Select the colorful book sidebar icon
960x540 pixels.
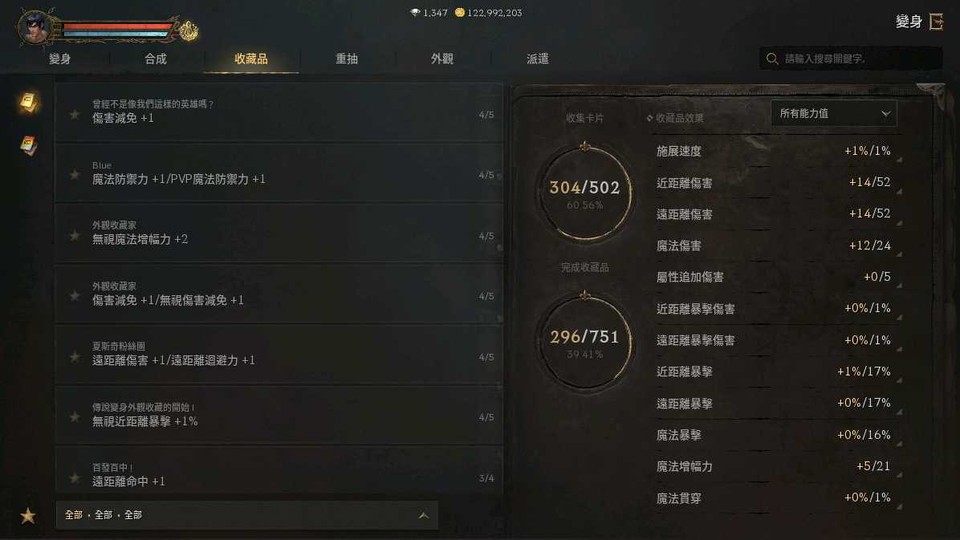click(28, 145)
